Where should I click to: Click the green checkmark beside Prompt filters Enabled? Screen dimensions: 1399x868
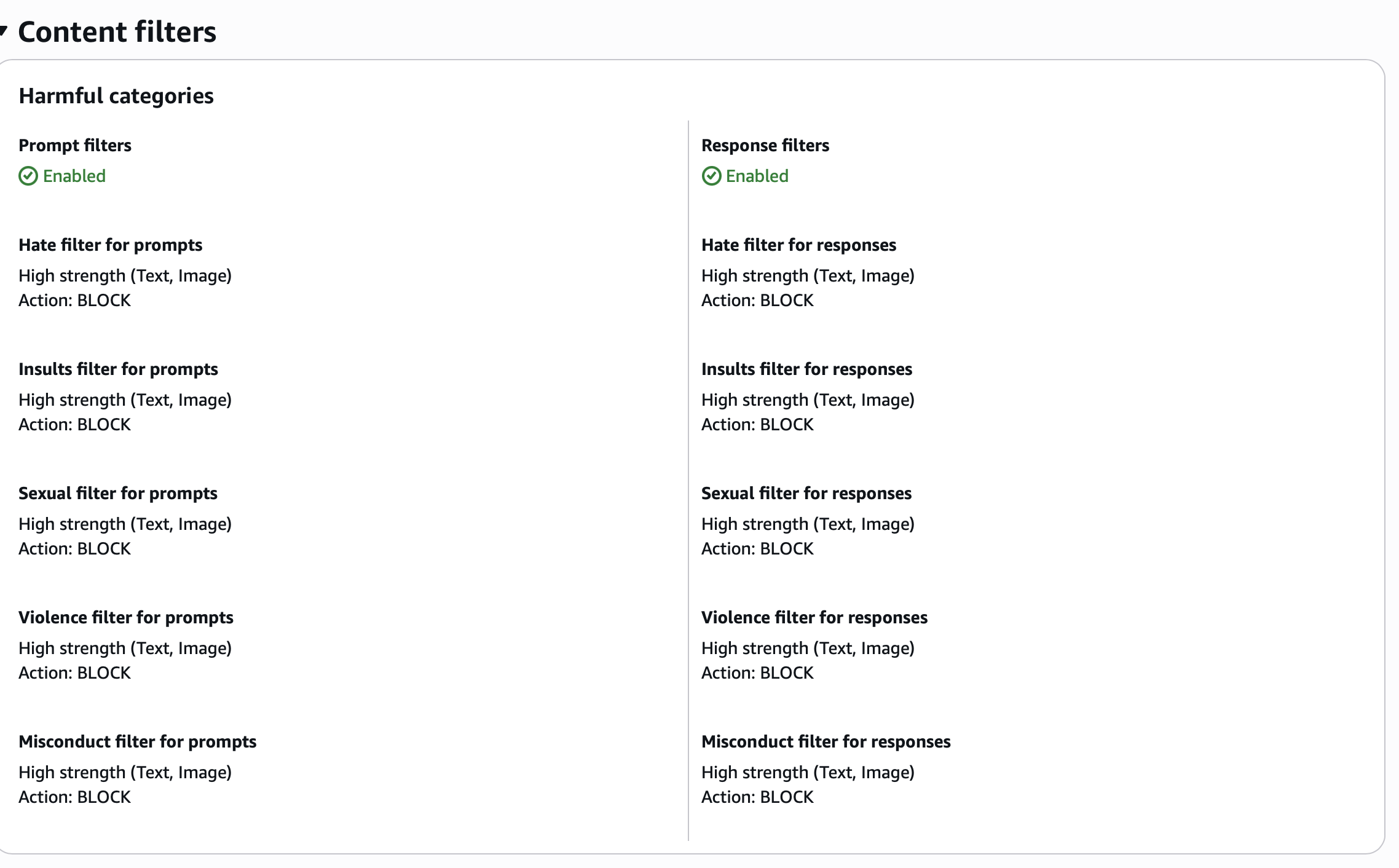27,176
